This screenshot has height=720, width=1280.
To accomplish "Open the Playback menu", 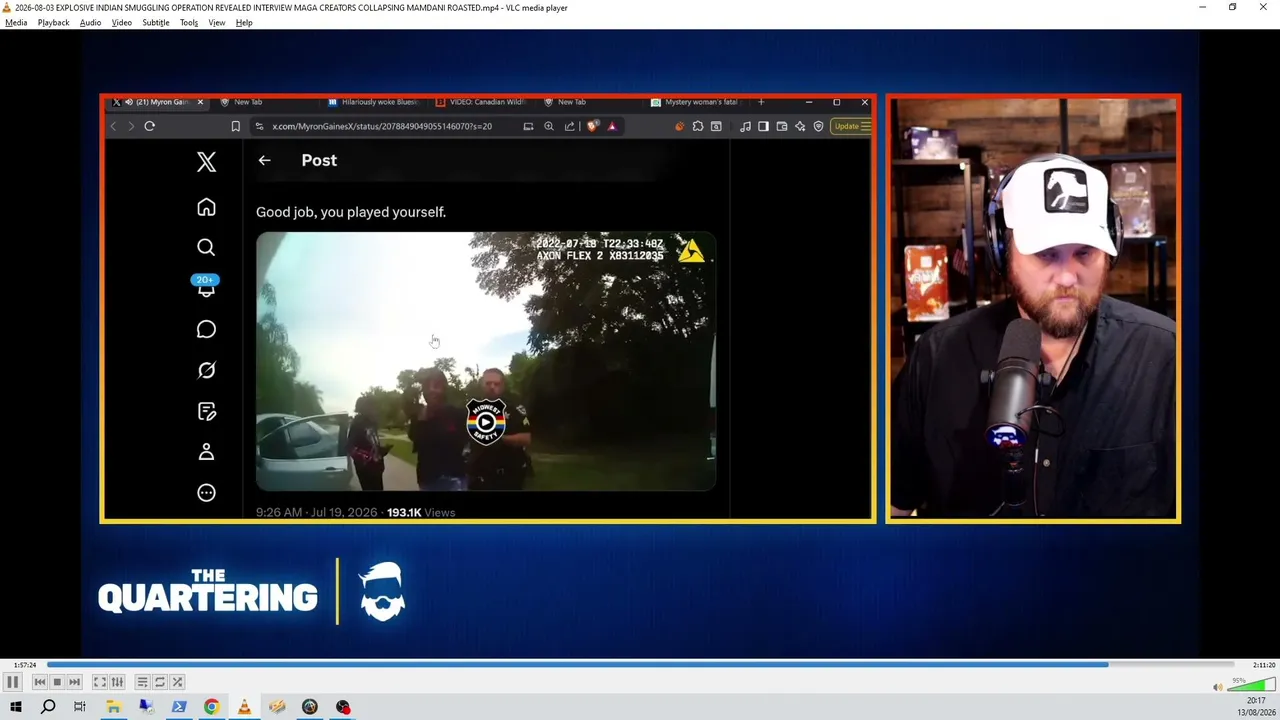I will [x=54, y=23].
